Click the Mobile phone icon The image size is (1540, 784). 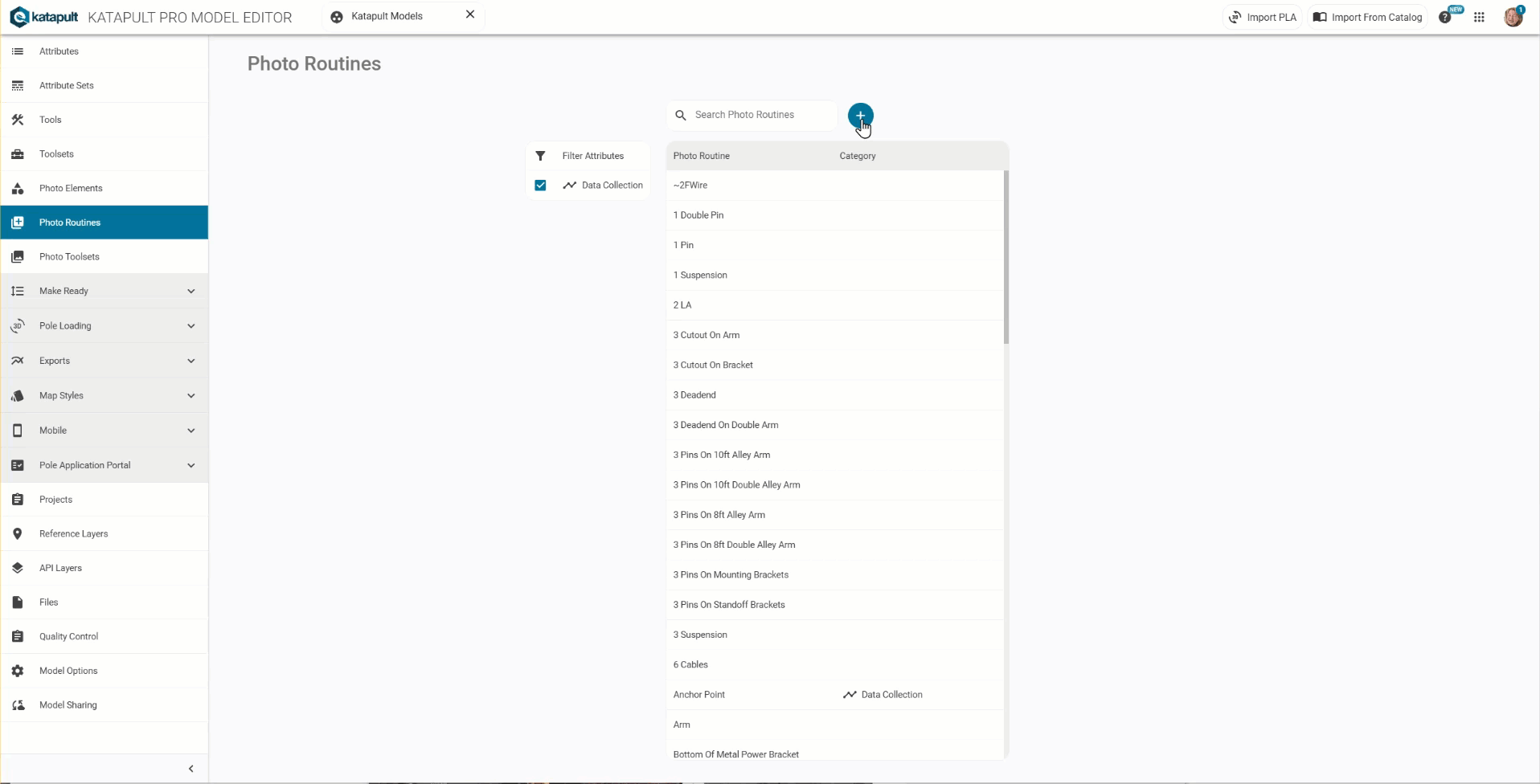[x=18, y=431]
